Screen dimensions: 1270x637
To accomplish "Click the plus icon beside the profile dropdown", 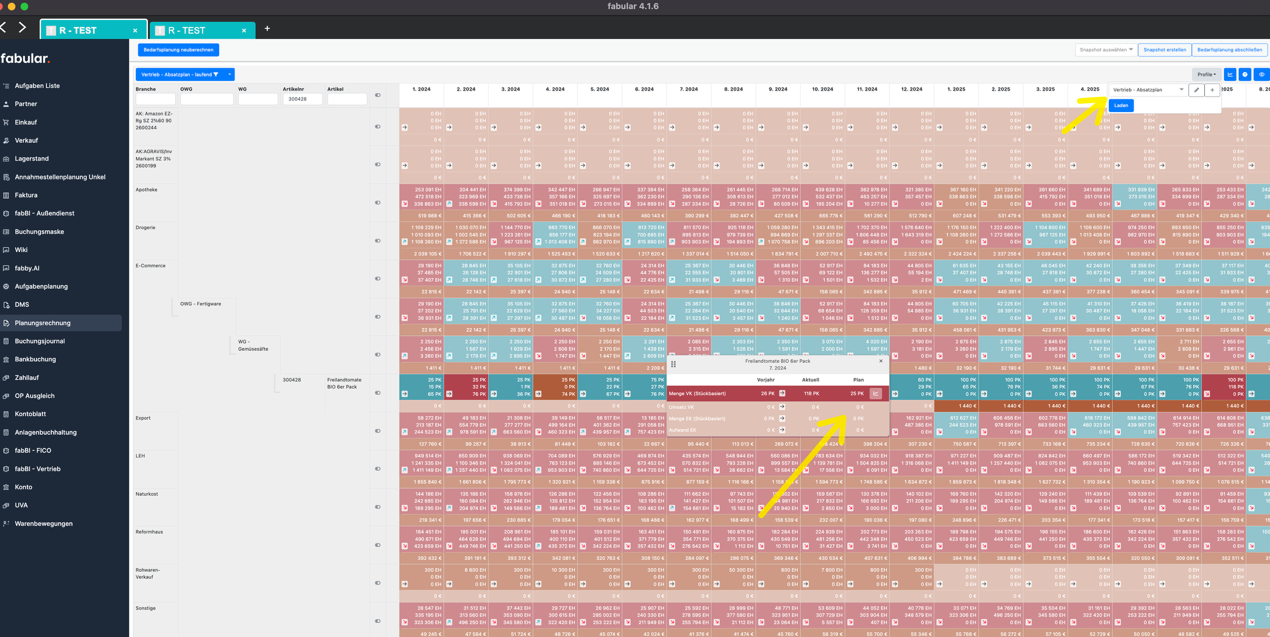I will (x=1212, y=90).
